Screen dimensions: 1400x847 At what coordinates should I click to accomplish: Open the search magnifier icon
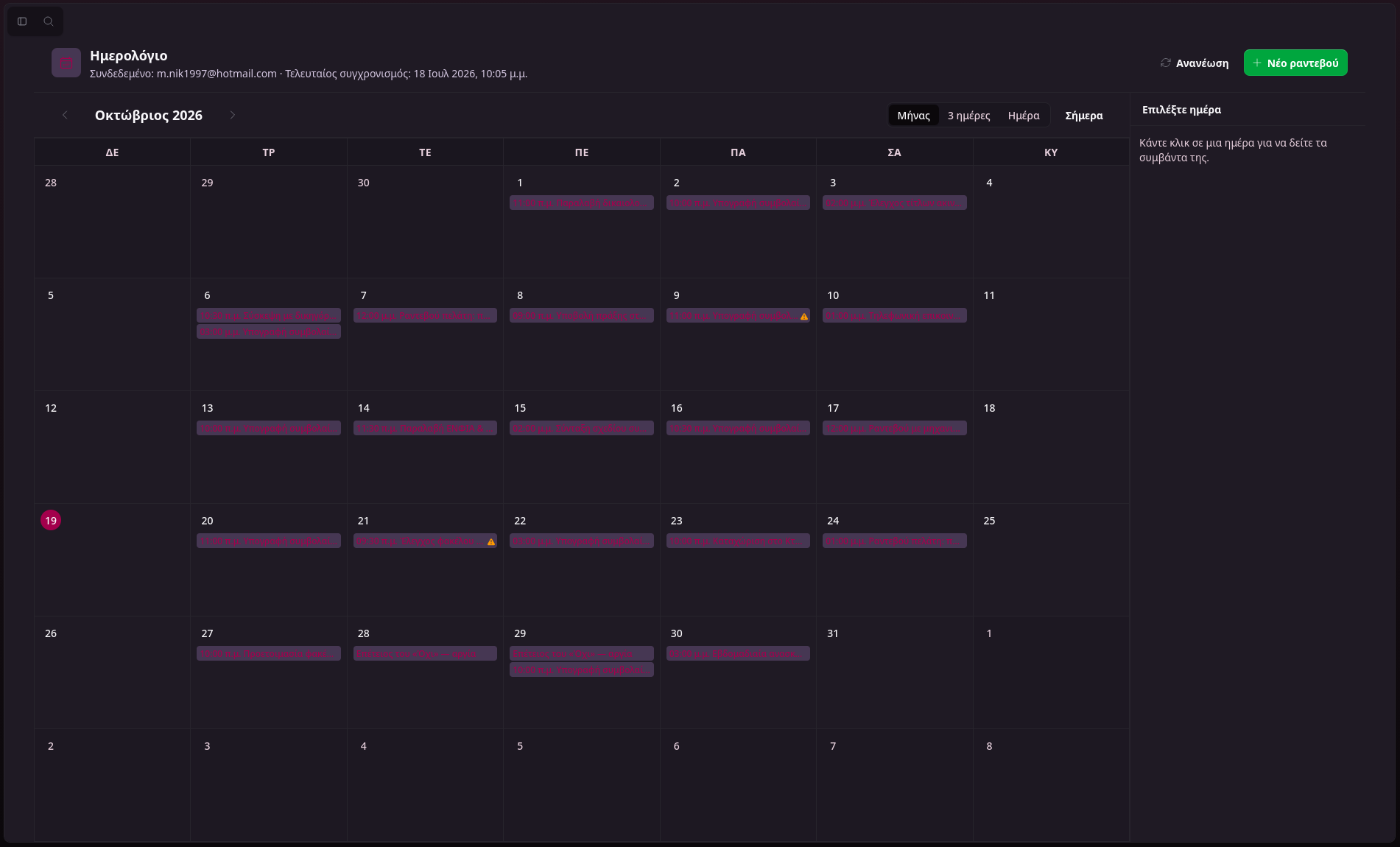(49, 21)
